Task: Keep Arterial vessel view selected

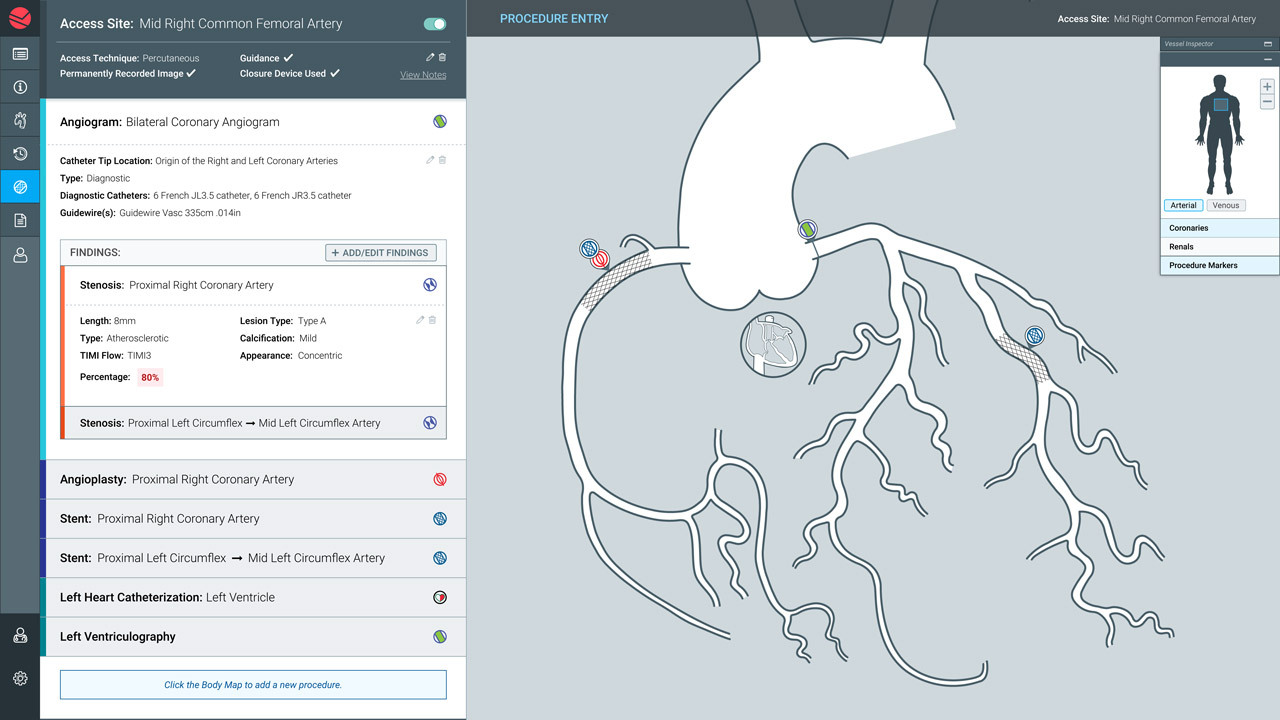Action: [1183, 205]
